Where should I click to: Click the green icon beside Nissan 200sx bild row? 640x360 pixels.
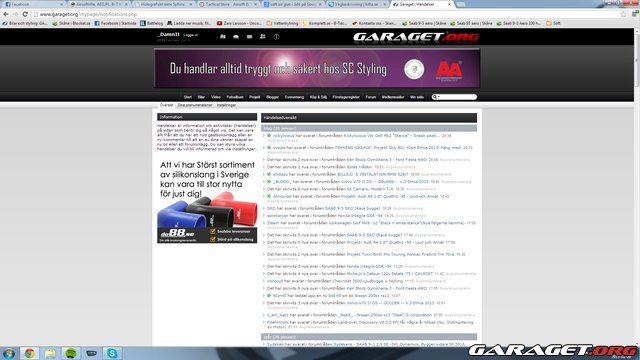click(x=269, y=296)
